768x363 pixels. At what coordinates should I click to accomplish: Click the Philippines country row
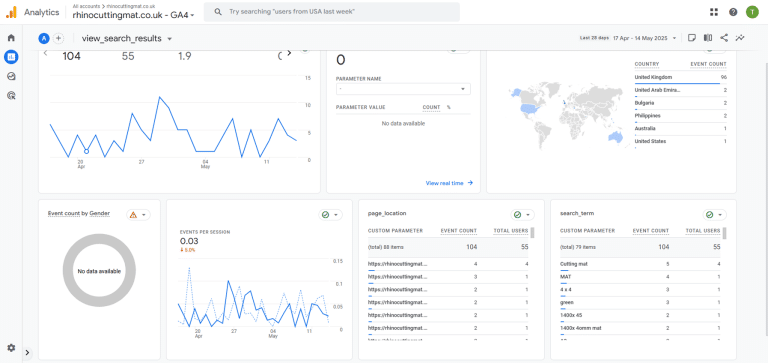680,116
